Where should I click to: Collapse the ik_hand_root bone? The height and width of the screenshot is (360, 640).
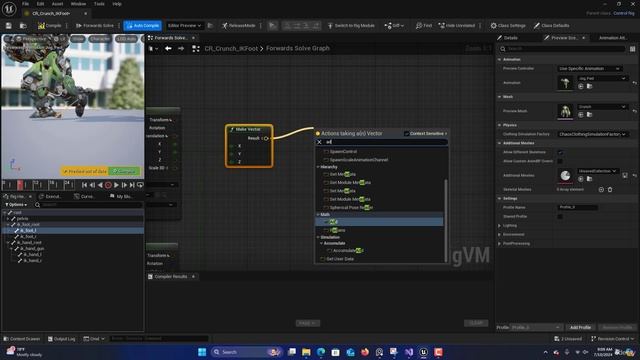(x=8, y=242)
